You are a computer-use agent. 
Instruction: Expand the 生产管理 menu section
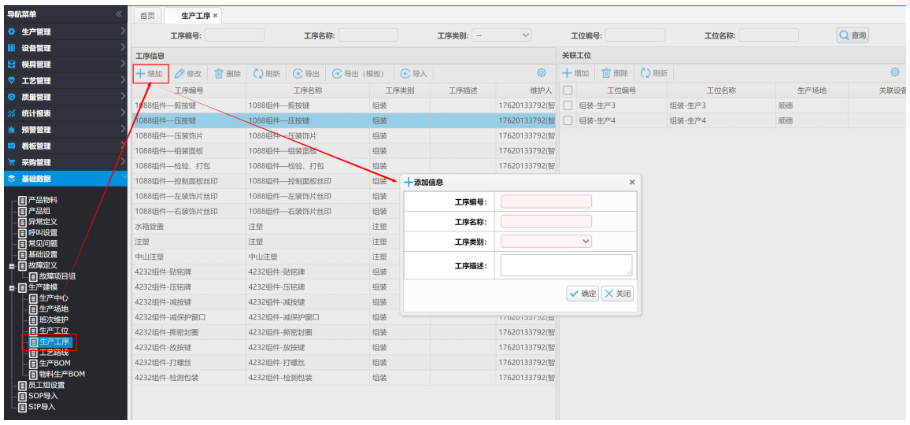pyautogui.click(x=64, y=32)
